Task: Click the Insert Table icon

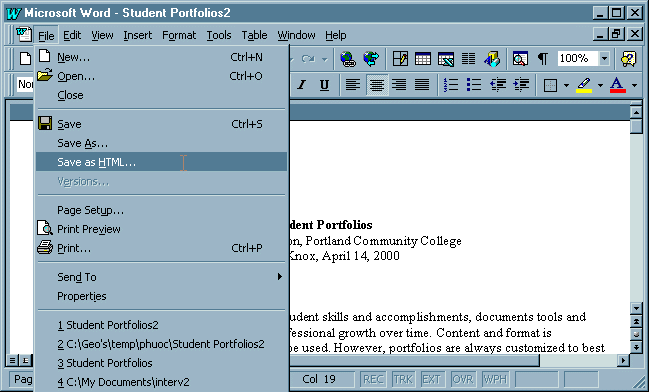Action: click(x=423, y=59)
